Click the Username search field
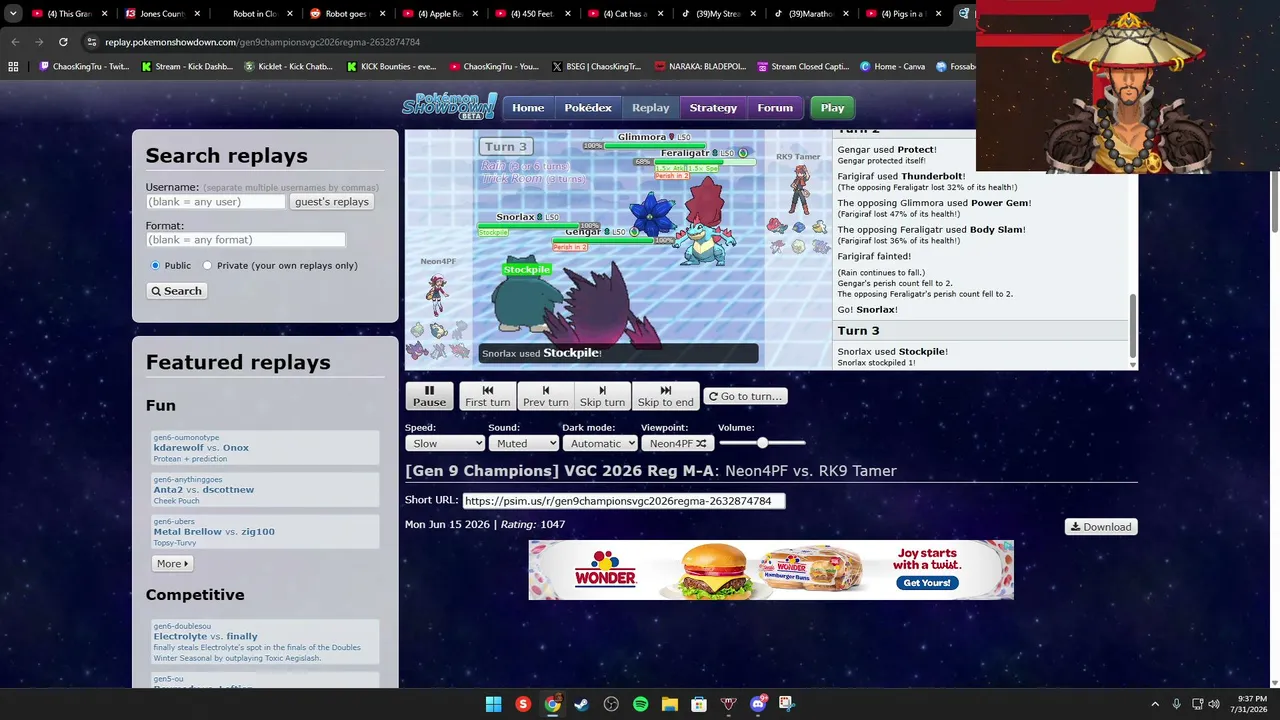The image size is (1280, 720). pos(216,202)
